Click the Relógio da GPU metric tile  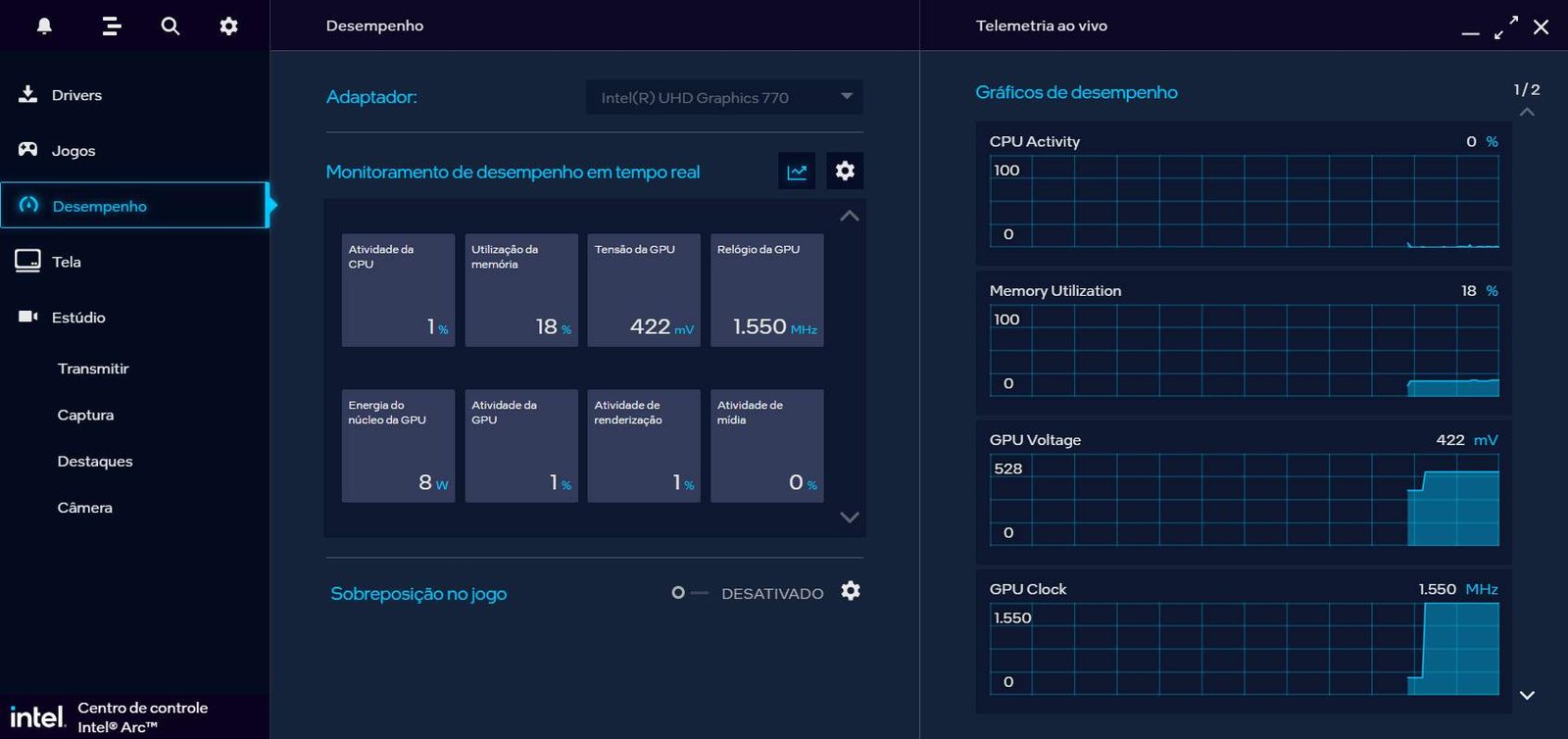[766, 290]
